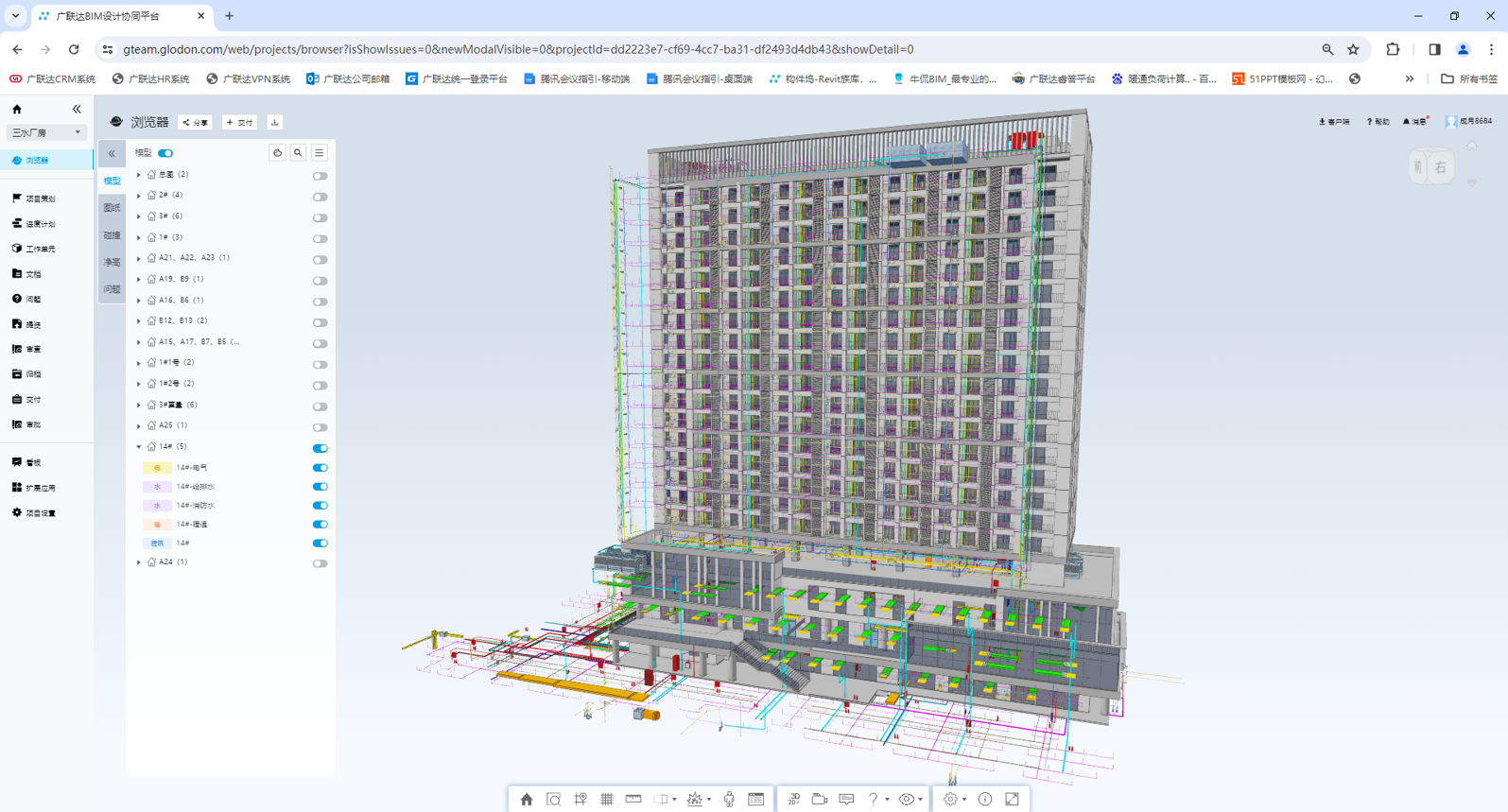Click the 分享 share button
The width and height of the screenshot is (1508, 812).
tap(196, 123)
